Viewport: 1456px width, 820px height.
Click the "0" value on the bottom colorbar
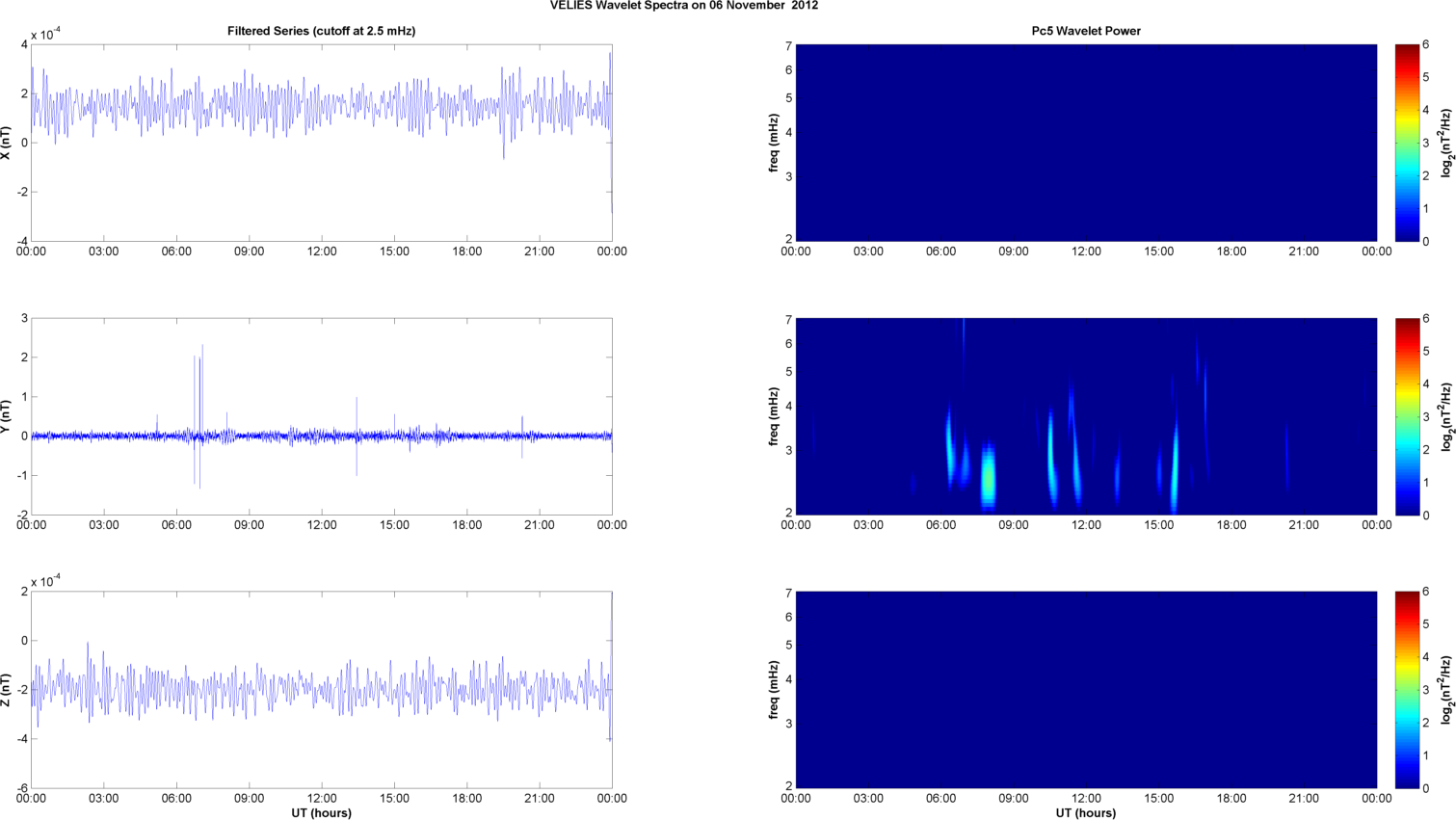point(1426,788)
